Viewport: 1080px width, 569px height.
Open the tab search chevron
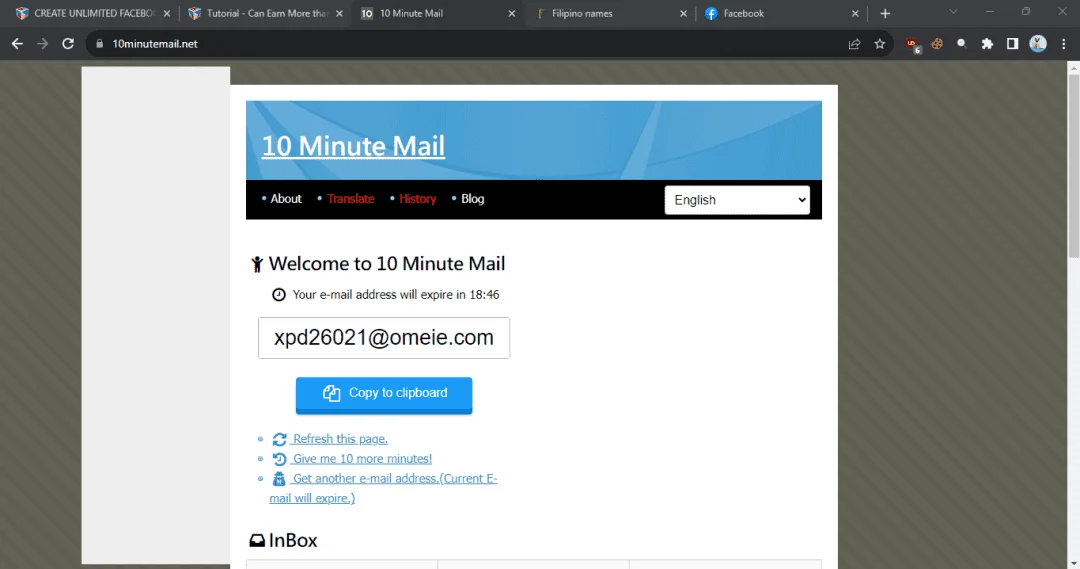point(953,12)
